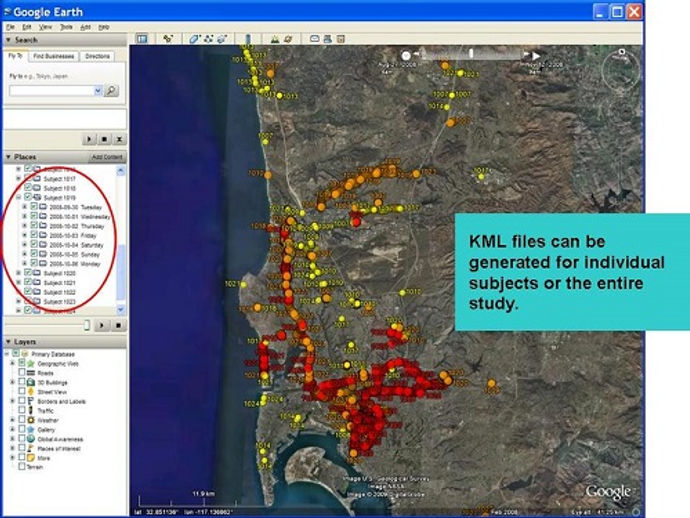Open view in Google Maps toolbar icon
The height and width of the screenshot is (518, 690).
tap(341, 39)
